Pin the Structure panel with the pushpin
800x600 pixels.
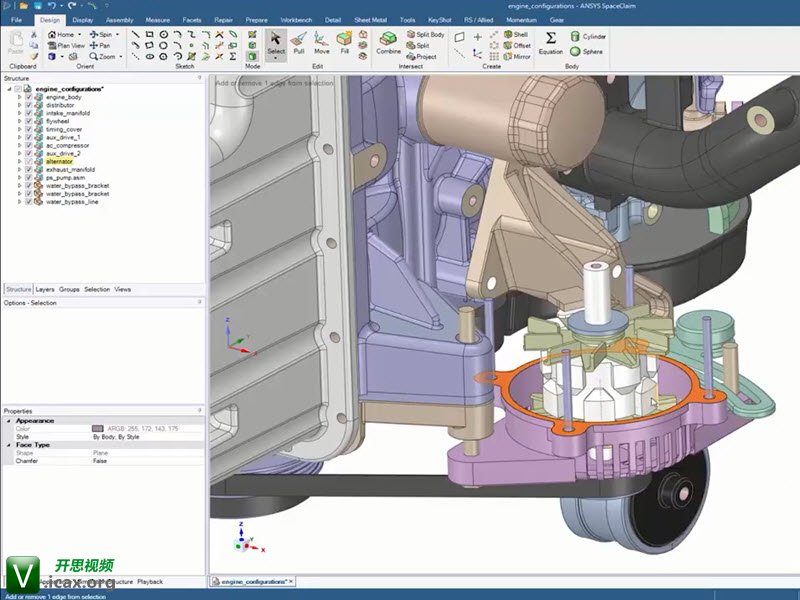[x=199, y=78]
